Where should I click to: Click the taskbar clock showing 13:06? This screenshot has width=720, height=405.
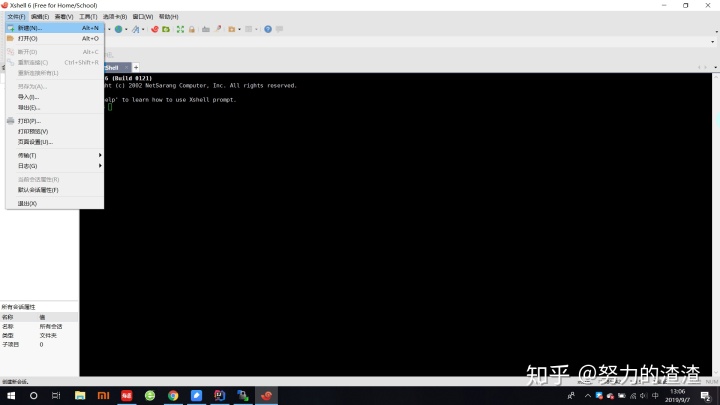[677, 395]
